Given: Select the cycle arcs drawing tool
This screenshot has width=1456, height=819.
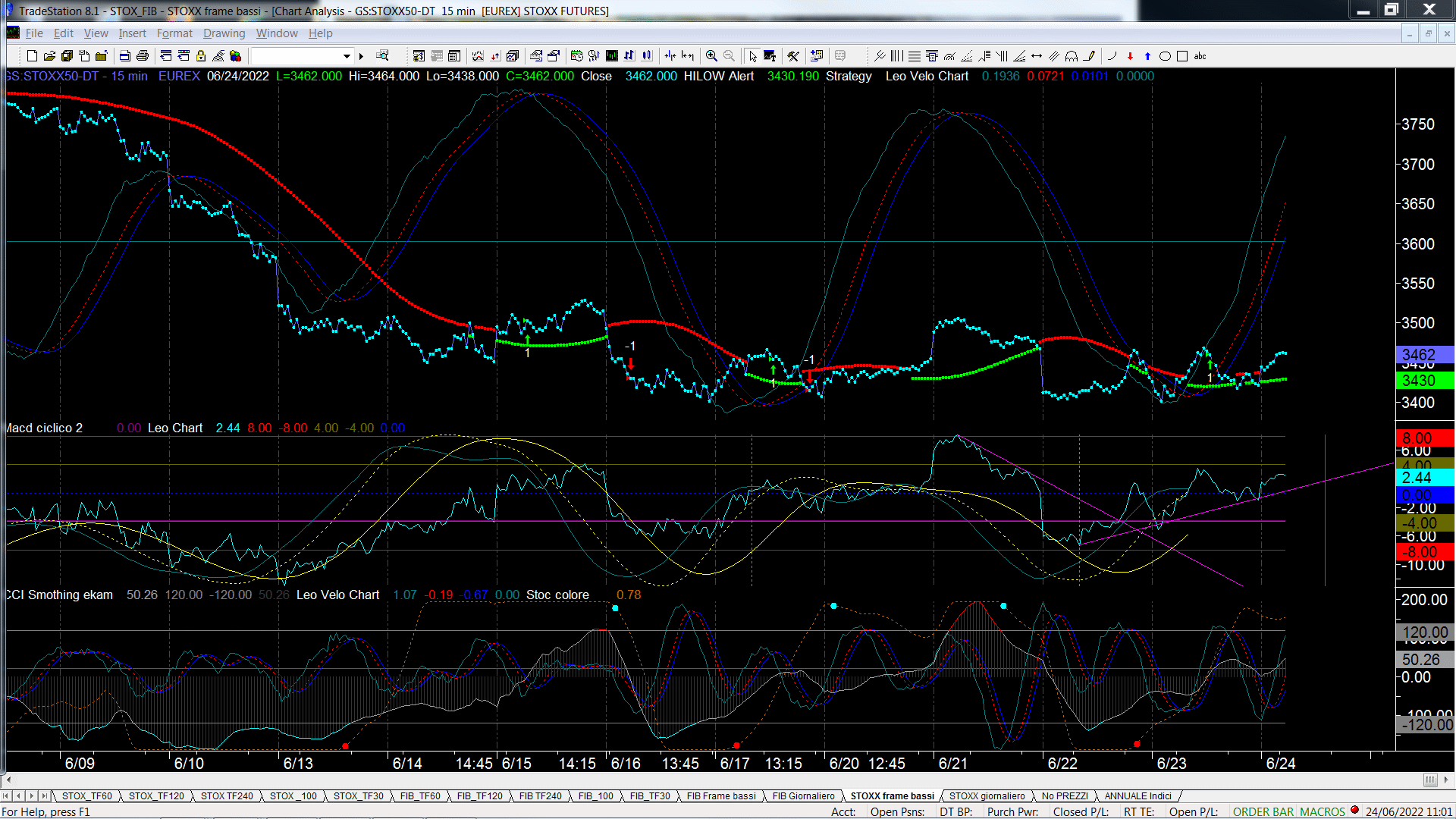Looking at the screenshot, I should coord(1071,56).
